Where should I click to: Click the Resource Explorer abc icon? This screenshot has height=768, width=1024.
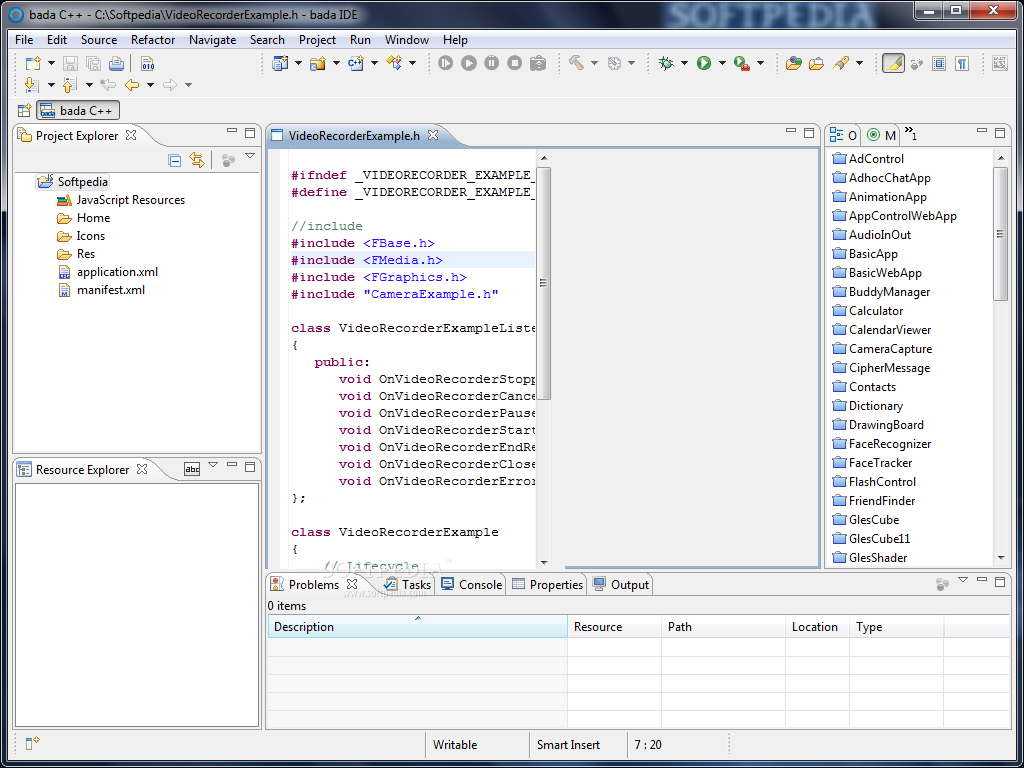tap(192, 469)
